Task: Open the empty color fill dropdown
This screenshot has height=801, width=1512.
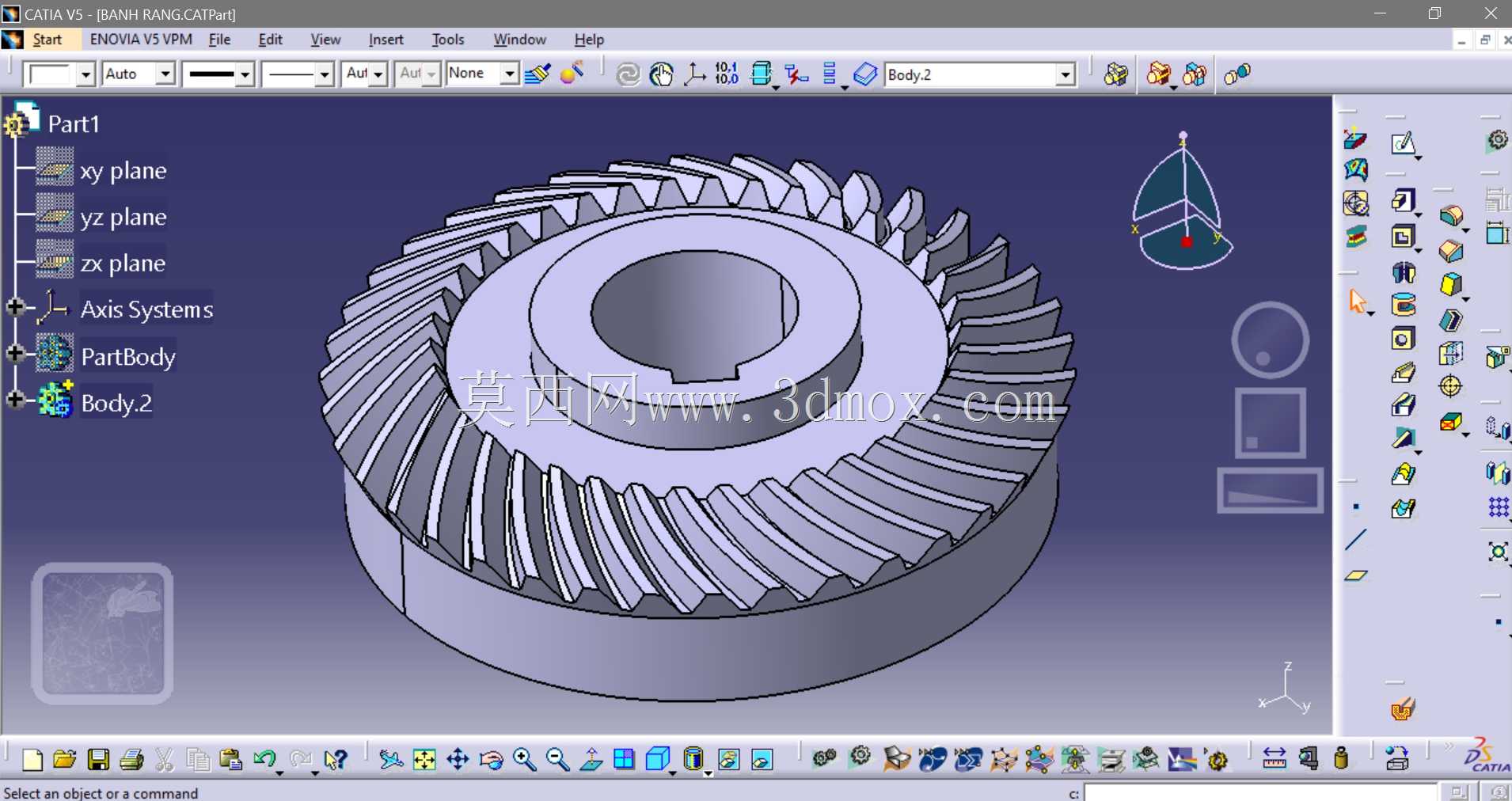Action: (85, 74)
